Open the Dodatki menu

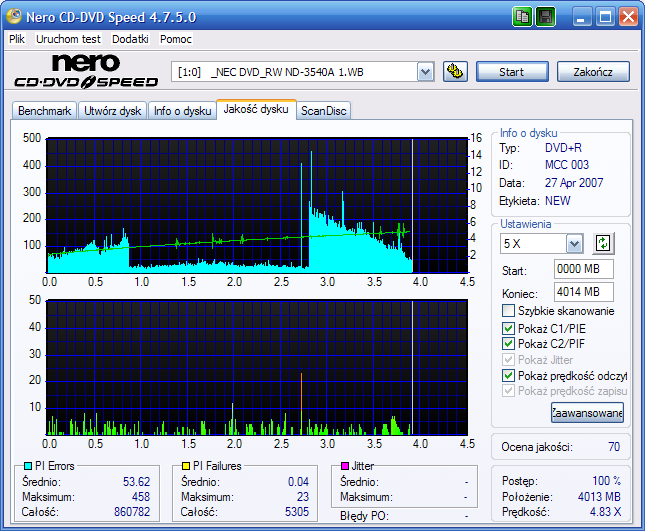click(x=130, y=39)
